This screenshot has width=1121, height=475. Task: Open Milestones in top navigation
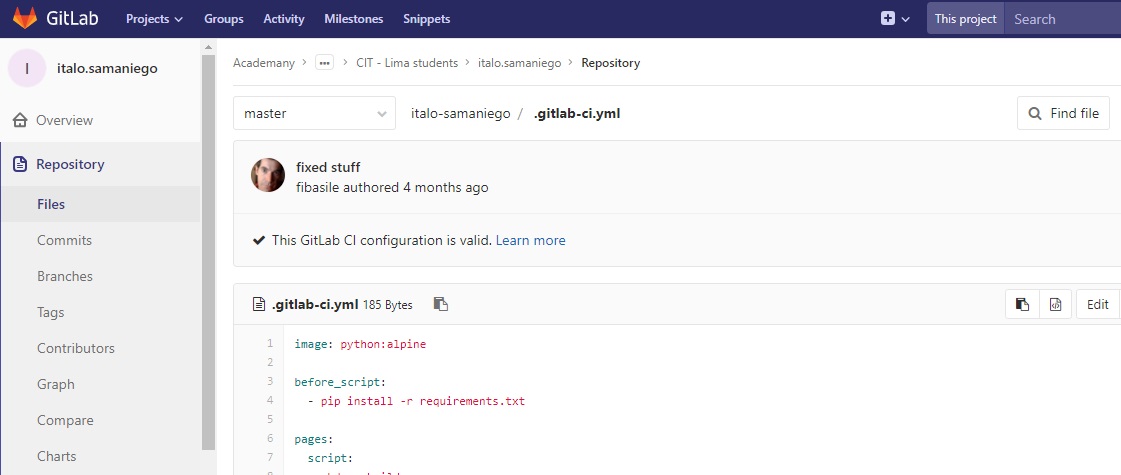click(354, 19)
